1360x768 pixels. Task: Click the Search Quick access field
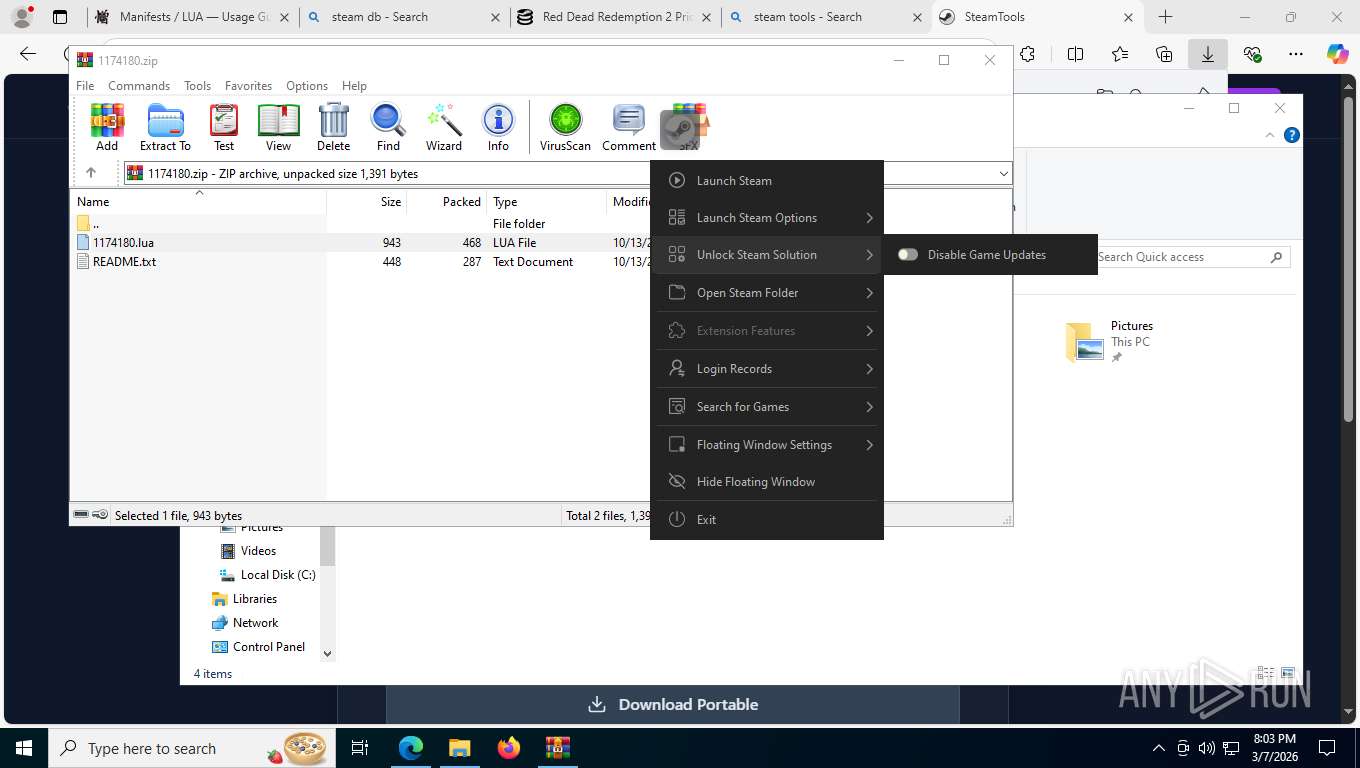(x=1192, y=257)
